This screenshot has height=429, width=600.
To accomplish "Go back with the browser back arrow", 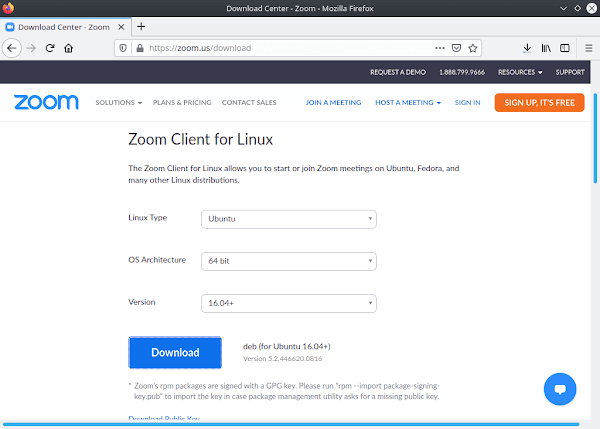I will click(x=12, y=48).
